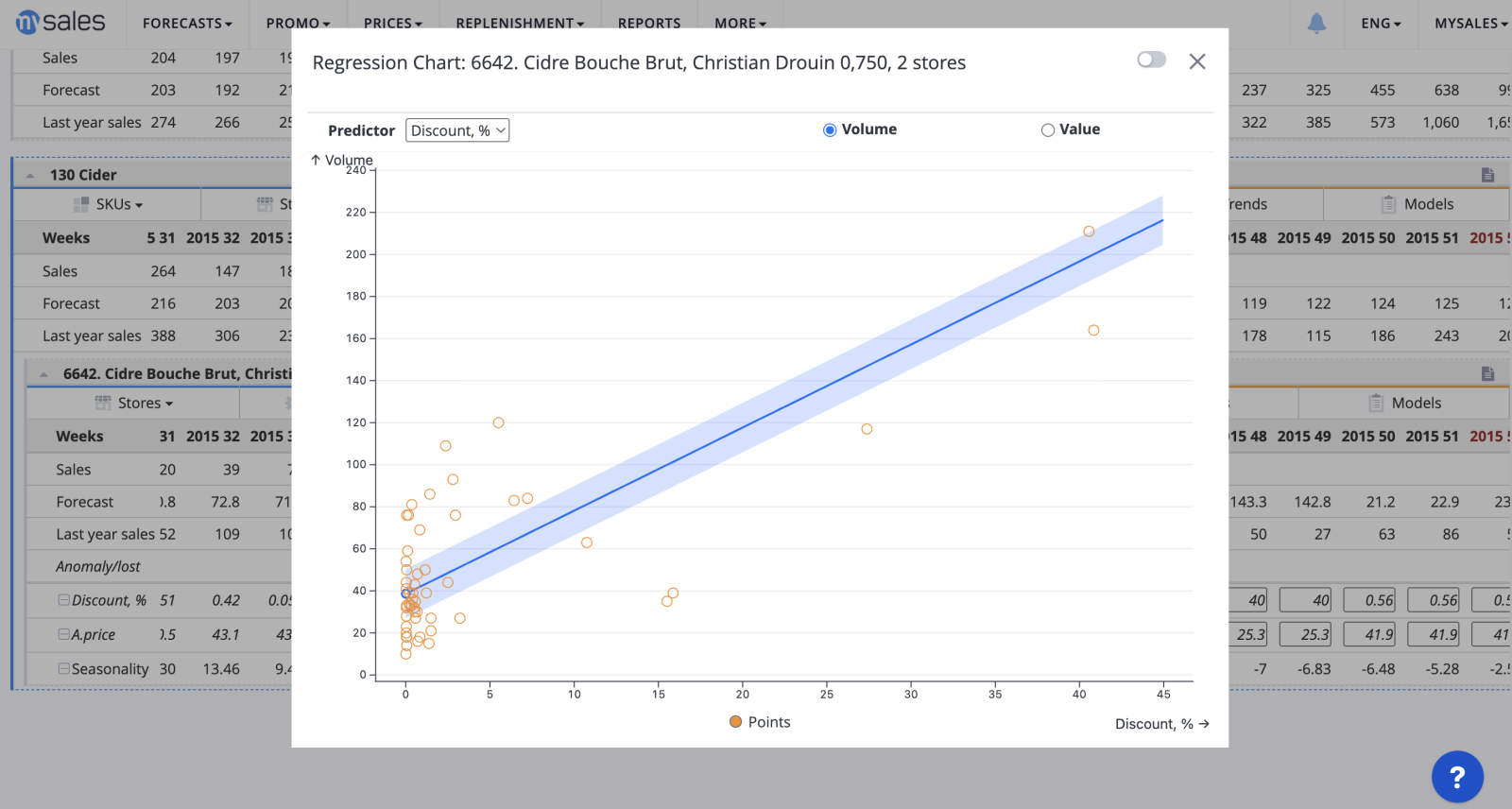Select the Value radio button

[x=1047, y=129]
